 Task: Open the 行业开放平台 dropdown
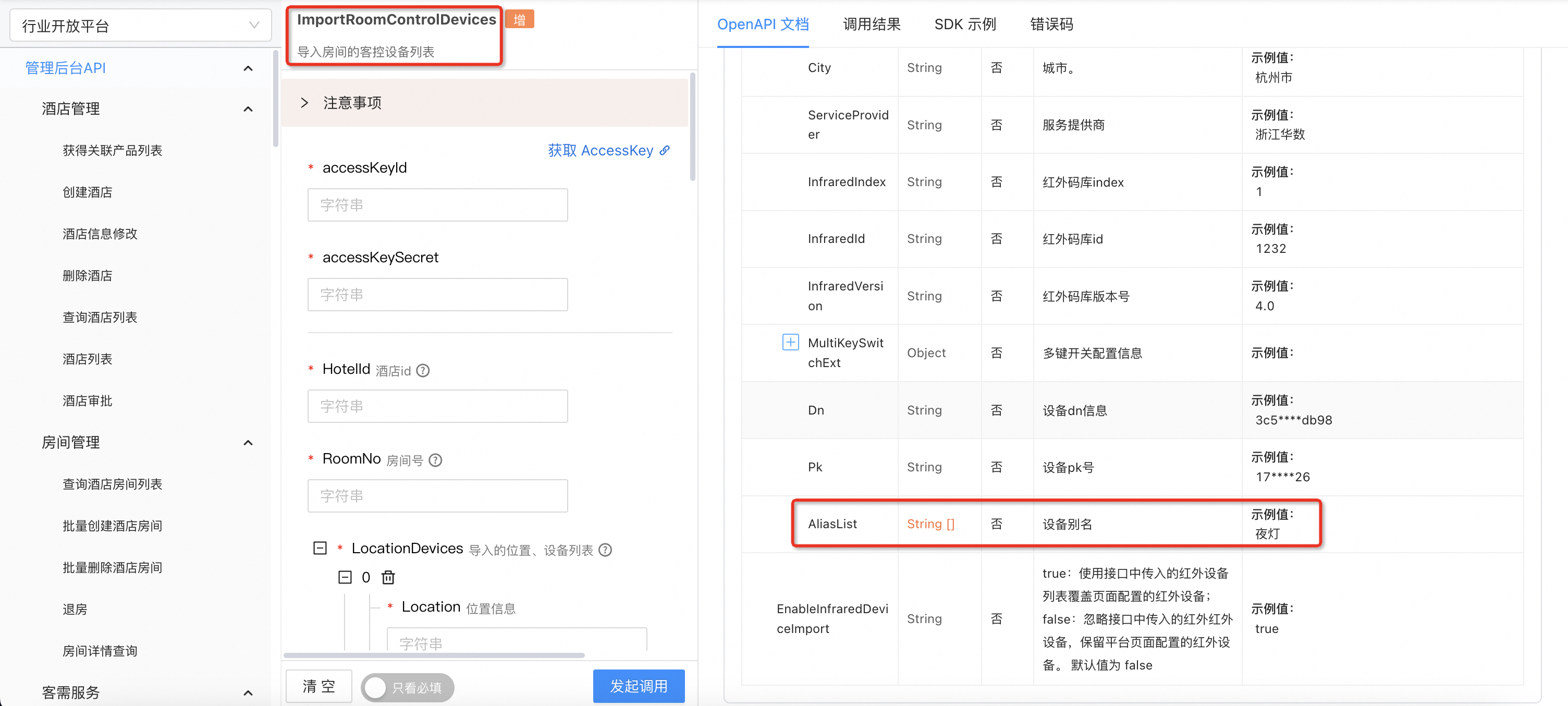click(x=141, y=26)
